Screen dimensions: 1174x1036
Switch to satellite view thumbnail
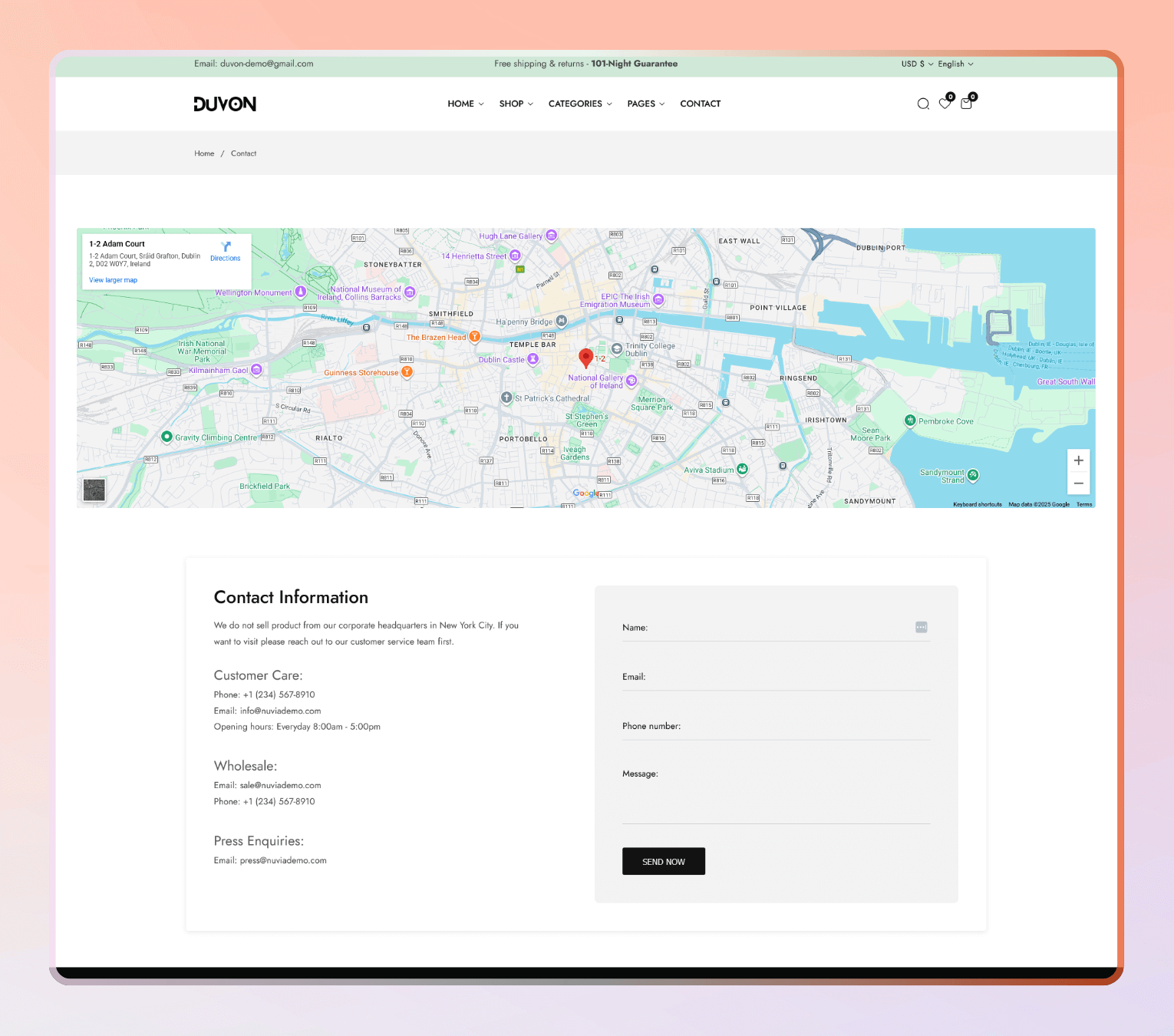94,490
